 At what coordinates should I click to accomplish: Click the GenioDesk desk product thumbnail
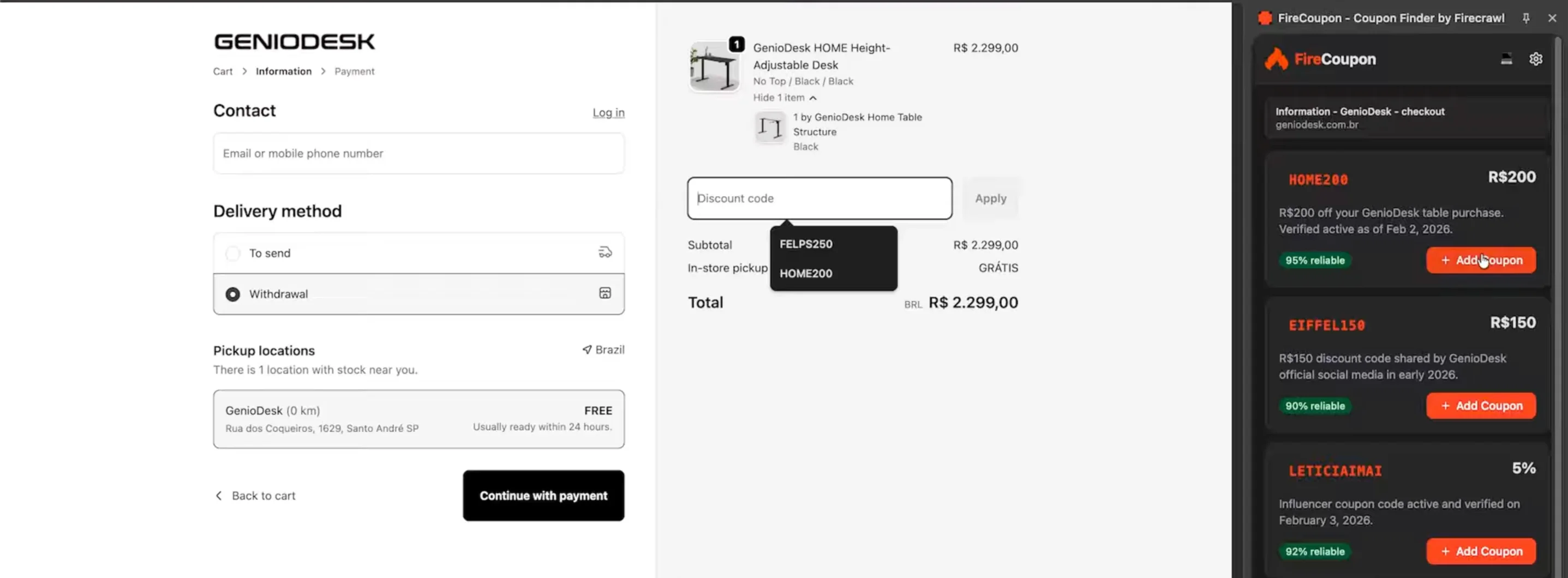(x=715, y=67)
